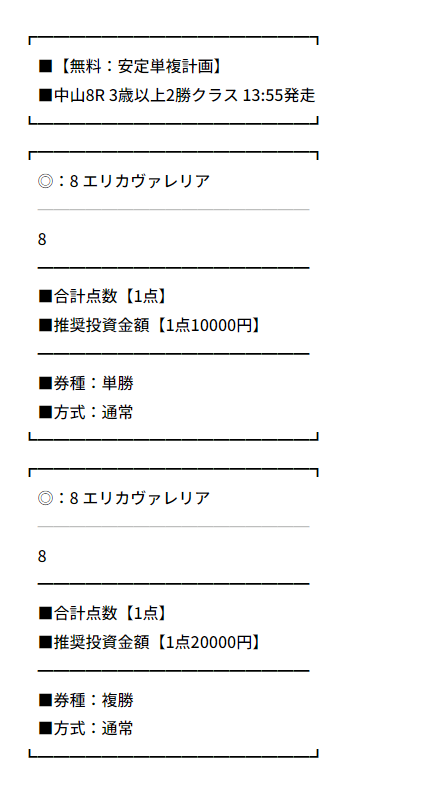Click 推奨投資金額【1点20000円】 text

pos(150,642)
